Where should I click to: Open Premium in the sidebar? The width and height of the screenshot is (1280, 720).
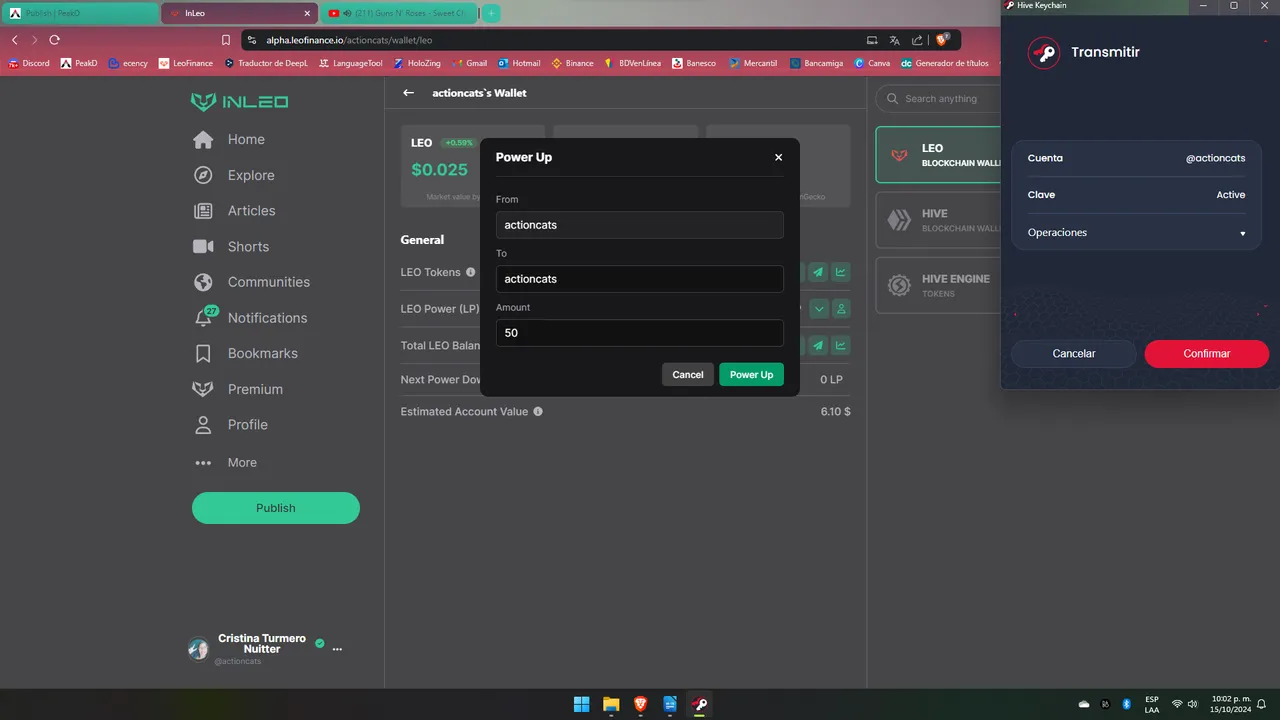point(238,389)
